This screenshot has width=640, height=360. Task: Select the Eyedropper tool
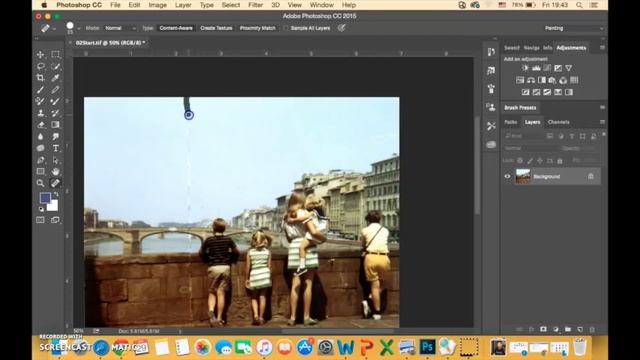point(56,78)
